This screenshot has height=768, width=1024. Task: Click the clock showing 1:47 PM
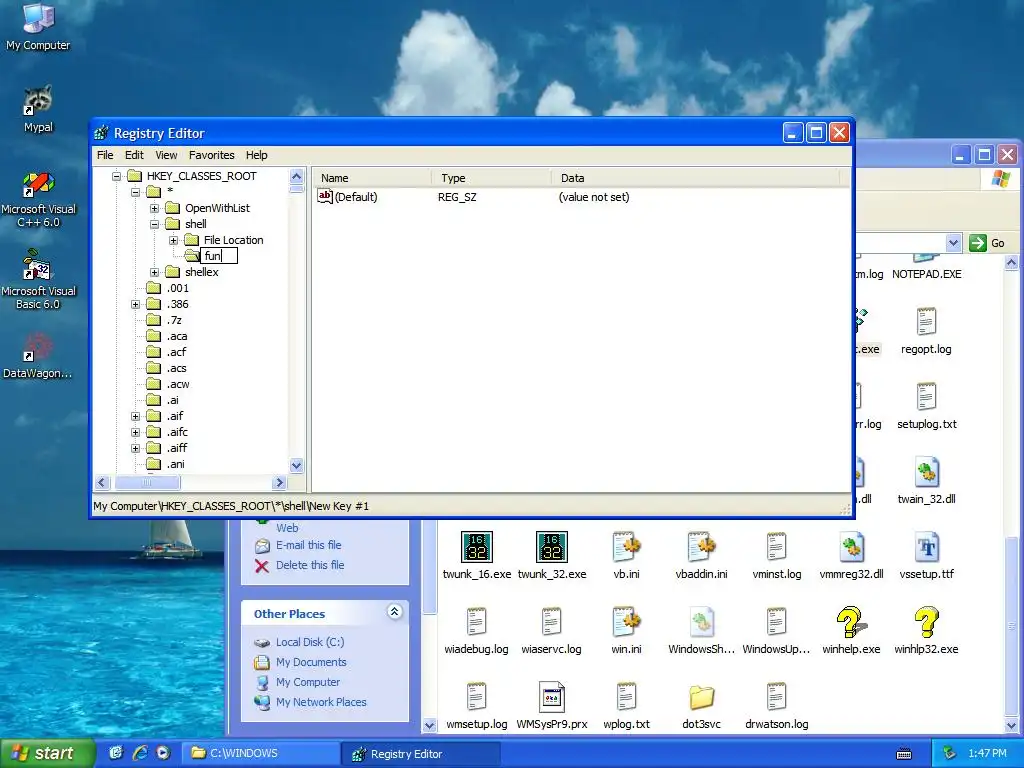[987, 754]
